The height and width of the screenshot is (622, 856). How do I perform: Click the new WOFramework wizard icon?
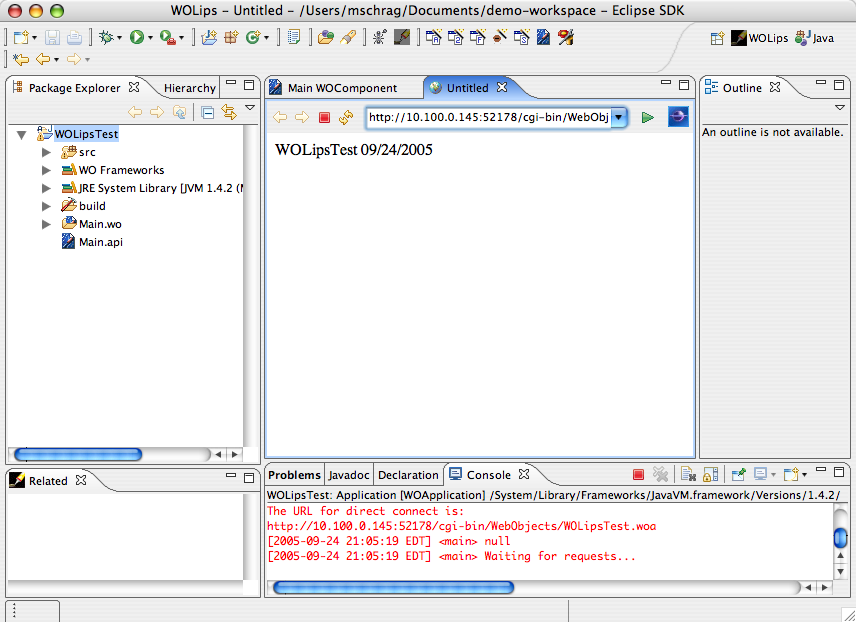tap(478, 38)
